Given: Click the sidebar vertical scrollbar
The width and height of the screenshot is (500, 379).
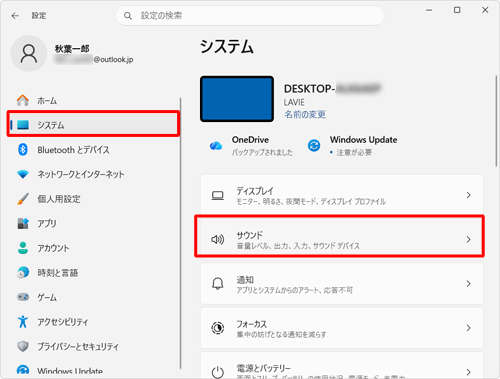Looking at the screenshot, I should (x=180, y=233).
